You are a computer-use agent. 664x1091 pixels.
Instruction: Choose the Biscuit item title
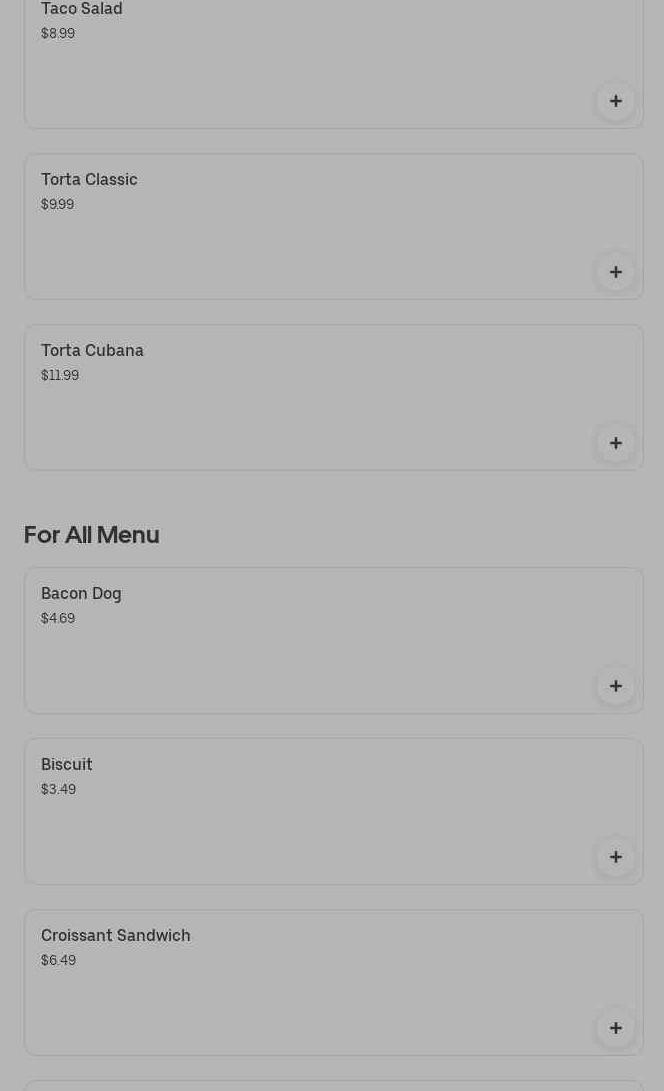(x=67, y=765)
